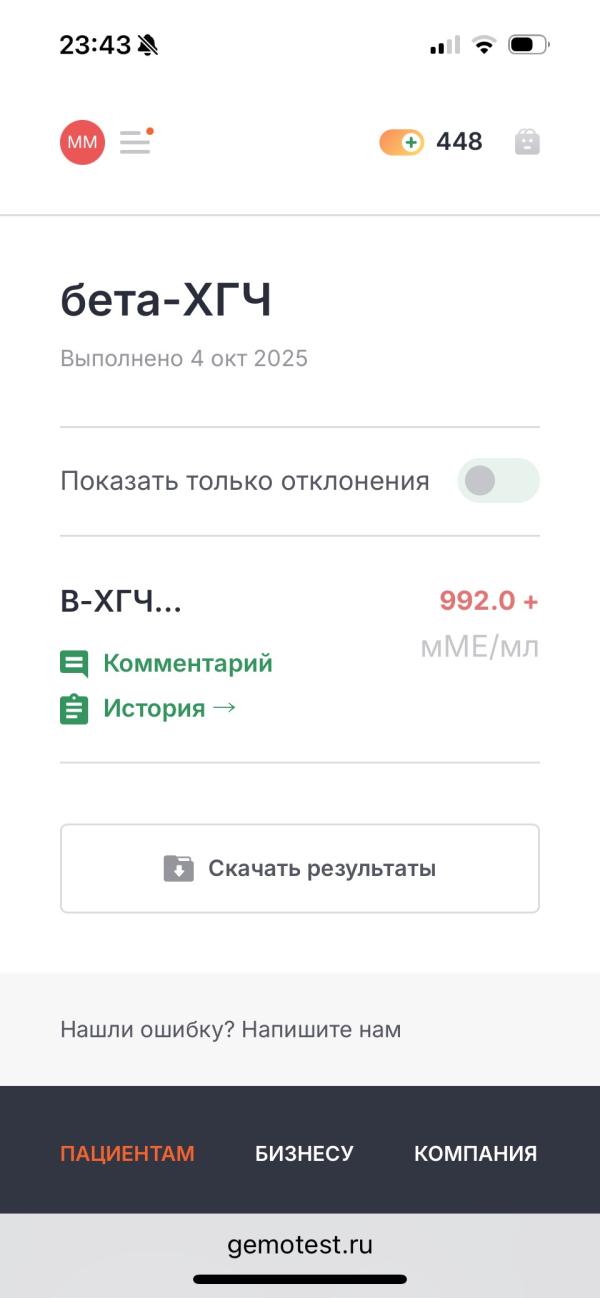Tap 'Нашли ошибку? Напишите нам' link

230,1029
